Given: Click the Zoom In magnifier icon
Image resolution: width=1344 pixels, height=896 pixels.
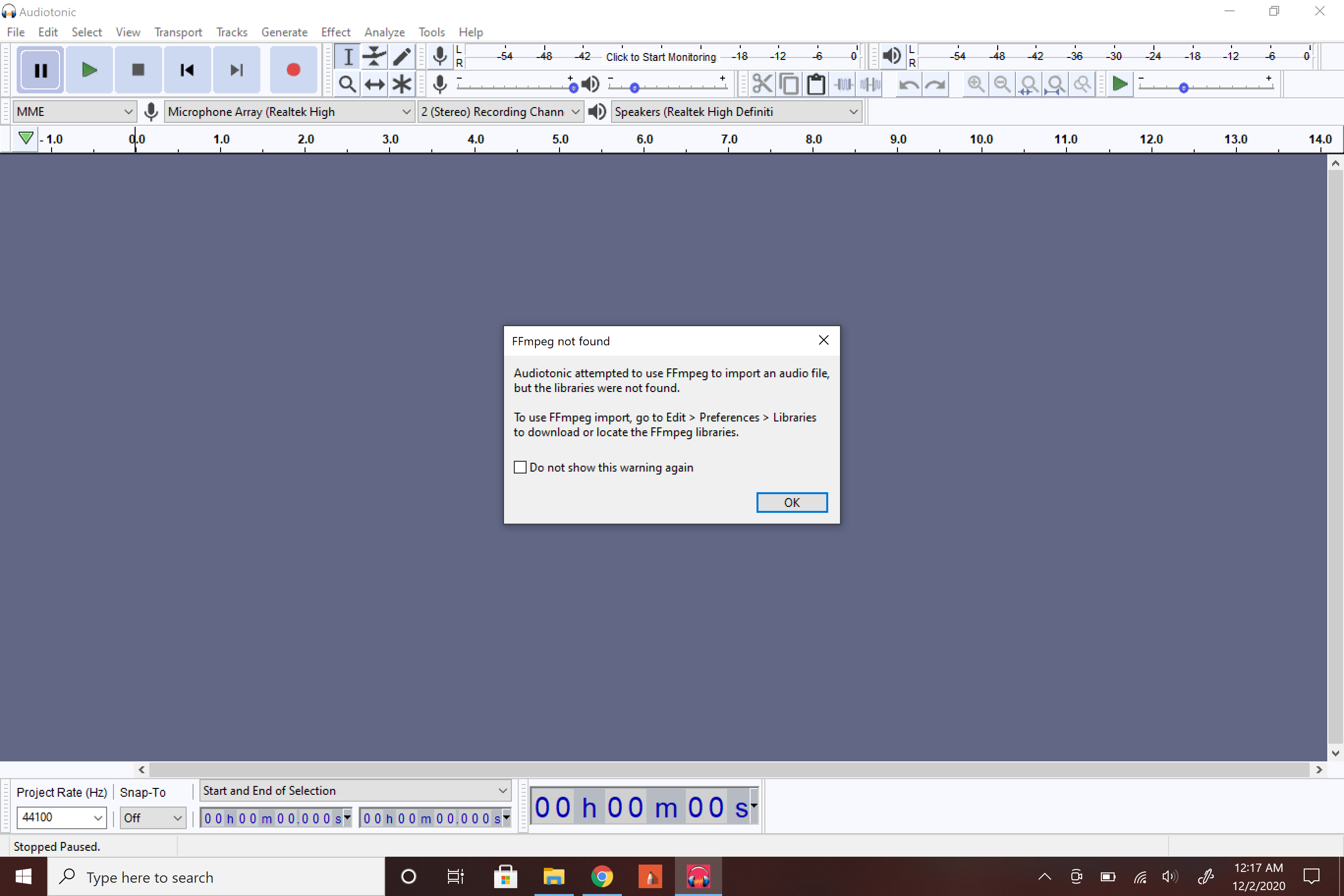Looking at the screenshot, I should coord(976,84).
